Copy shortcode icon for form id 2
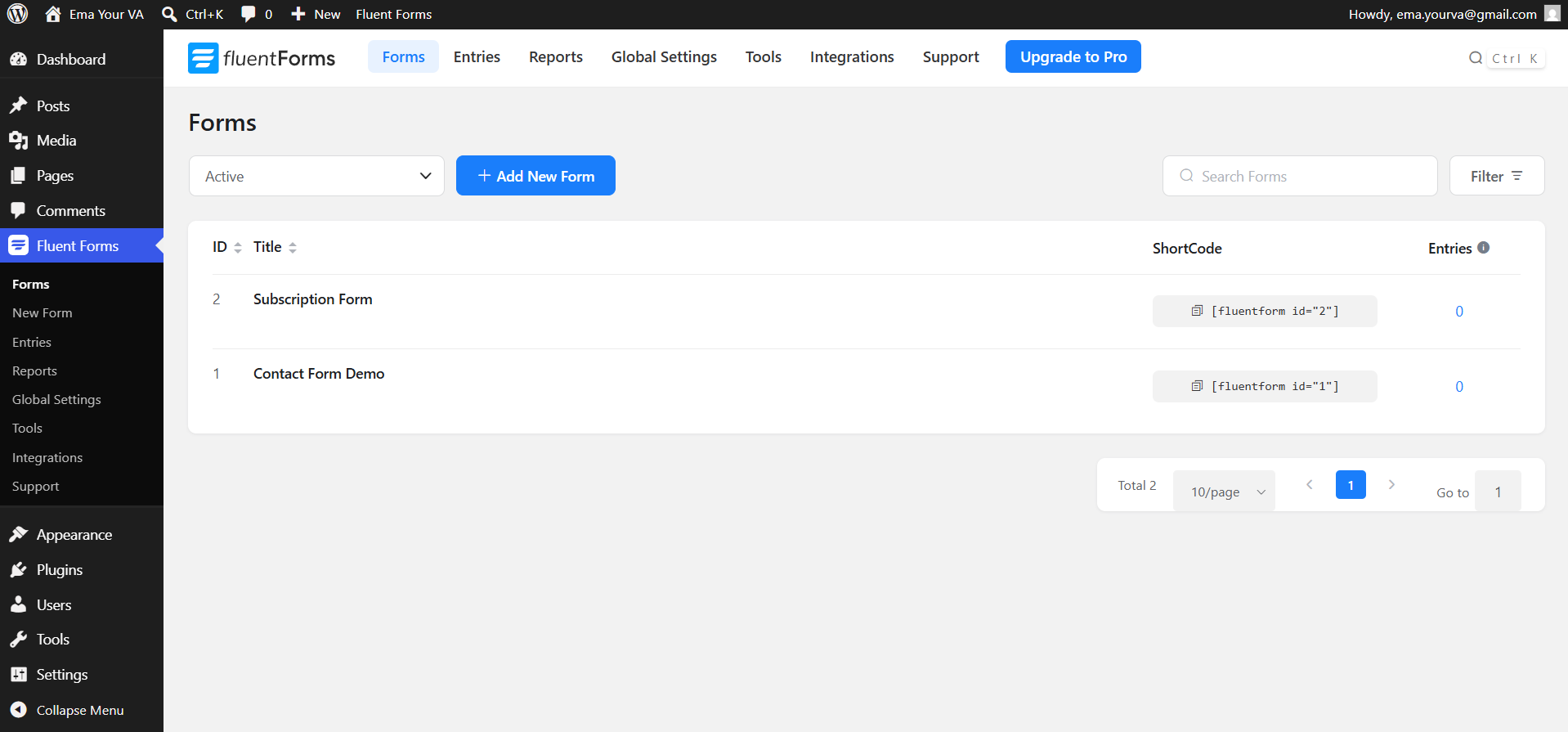The height and width of the screenshot is (732, 1568). tap(1197, 311)
